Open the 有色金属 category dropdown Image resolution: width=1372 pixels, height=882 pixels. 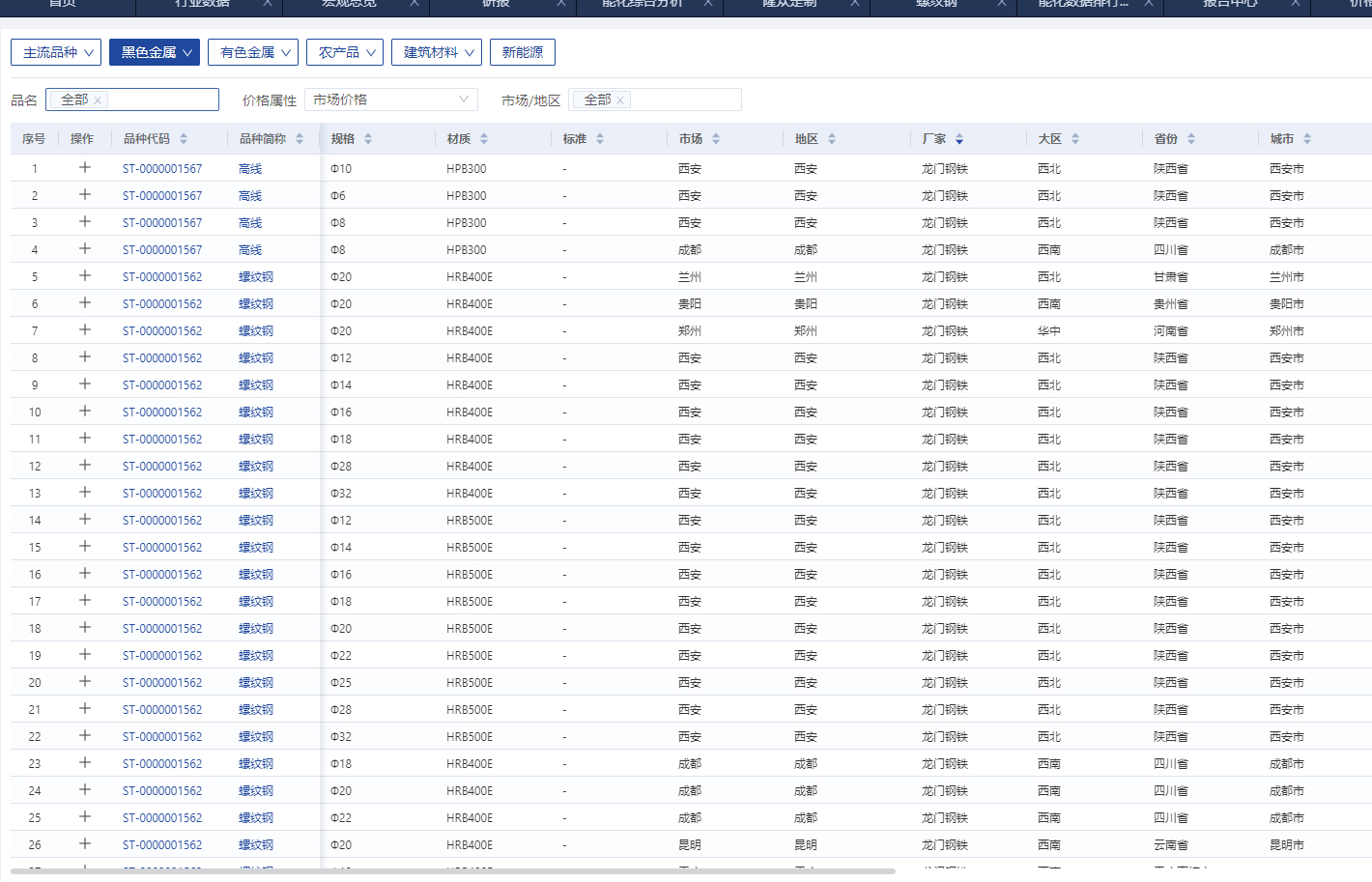[253, 52]
